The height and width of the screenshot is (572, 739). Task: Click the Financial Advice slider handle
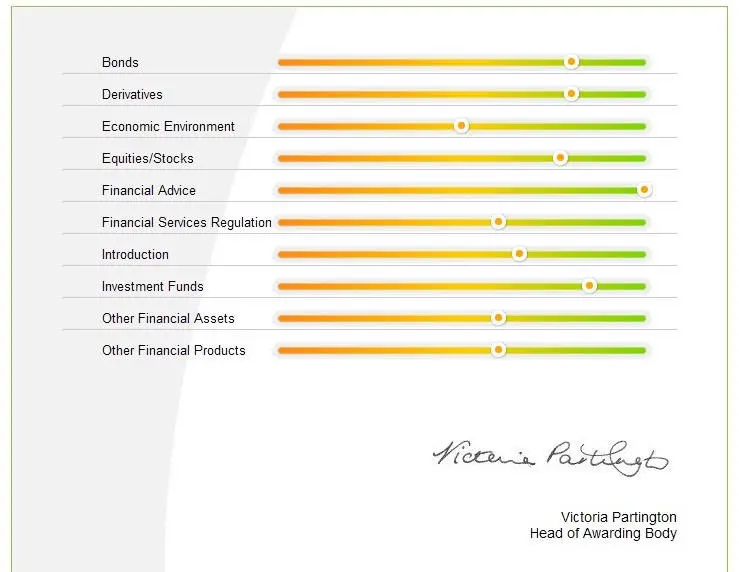pos(644,190)
